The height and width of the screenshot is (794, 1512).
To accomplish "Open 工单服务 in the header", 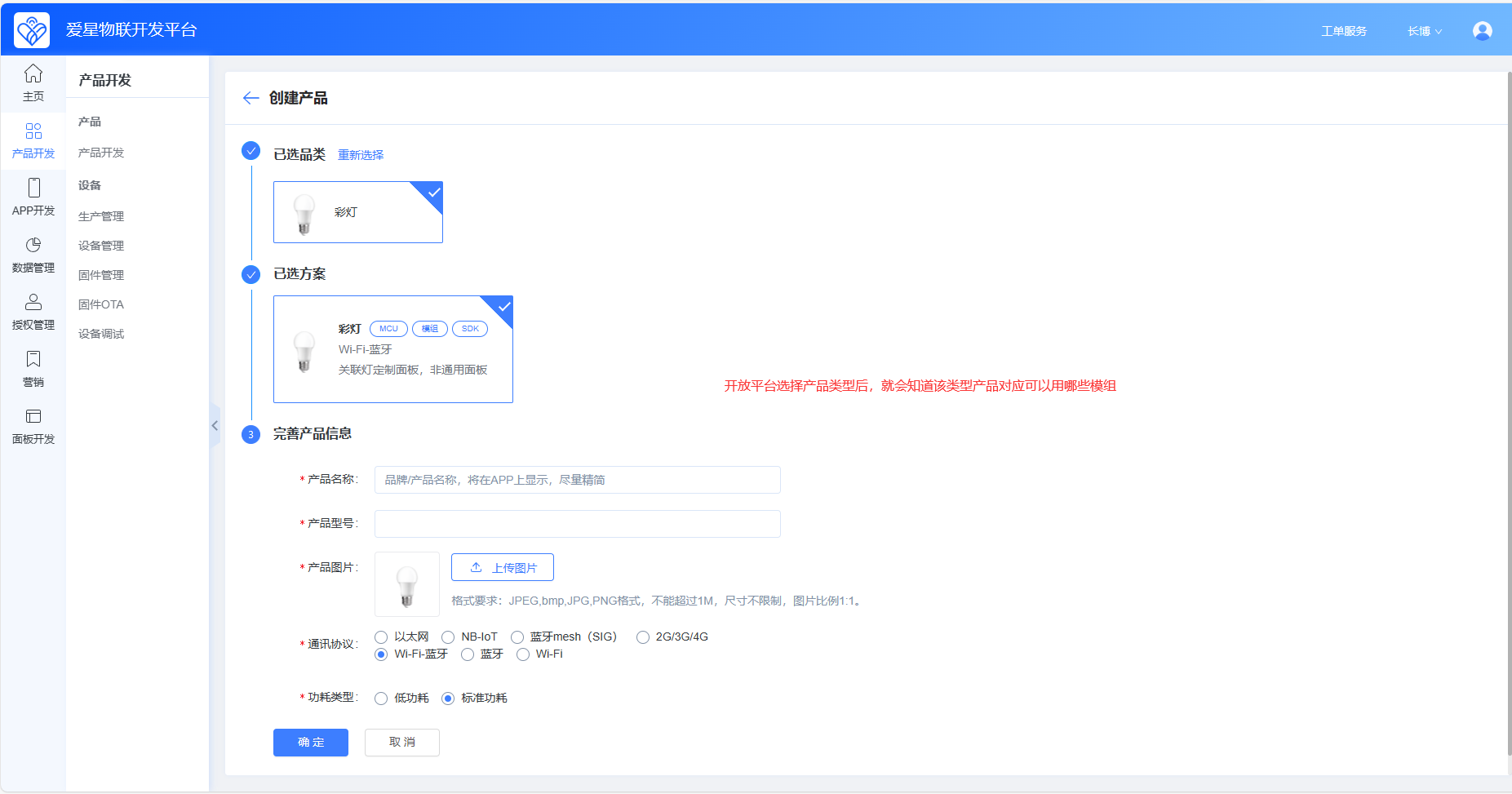I will click(1344, 31).
